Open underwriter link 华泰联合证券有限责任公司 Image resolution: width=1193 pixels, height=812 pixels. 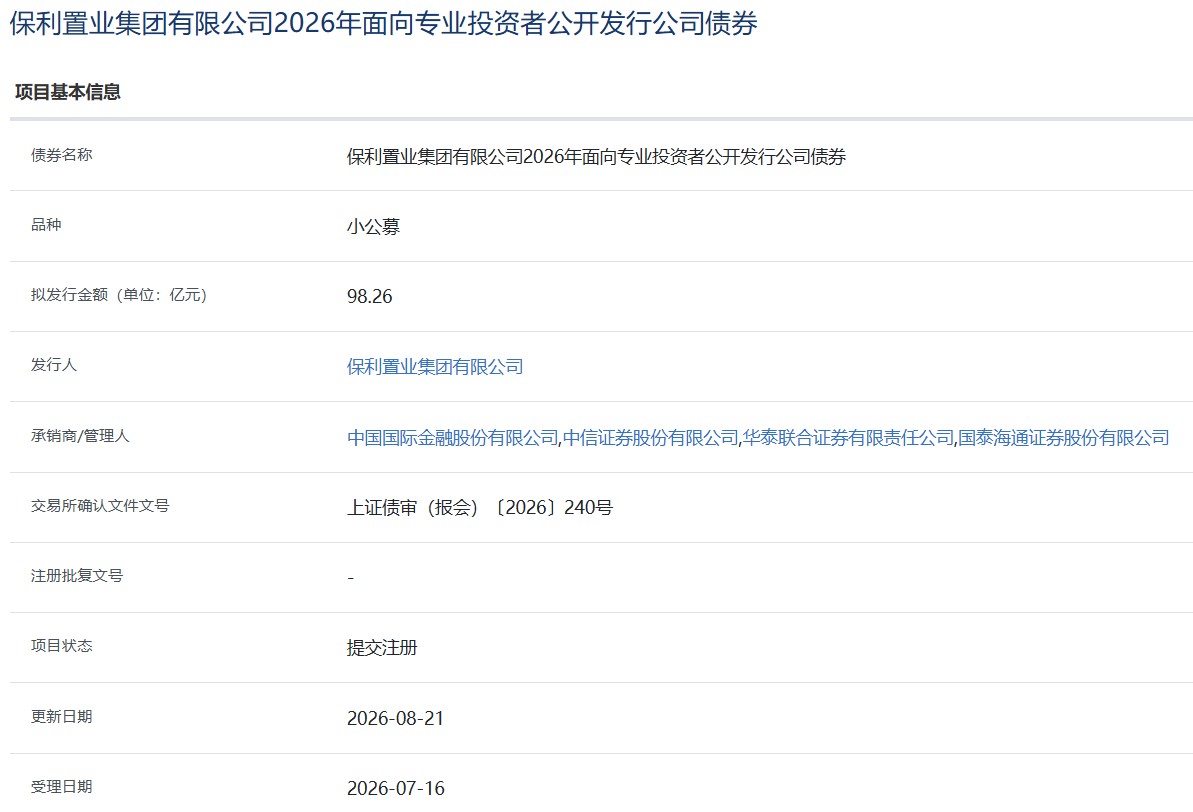click(848, 438)
